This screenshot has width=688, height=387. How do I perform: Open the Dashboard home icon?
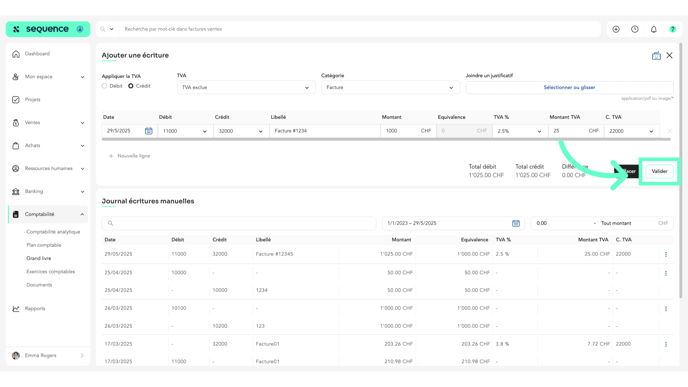[16, 54]
